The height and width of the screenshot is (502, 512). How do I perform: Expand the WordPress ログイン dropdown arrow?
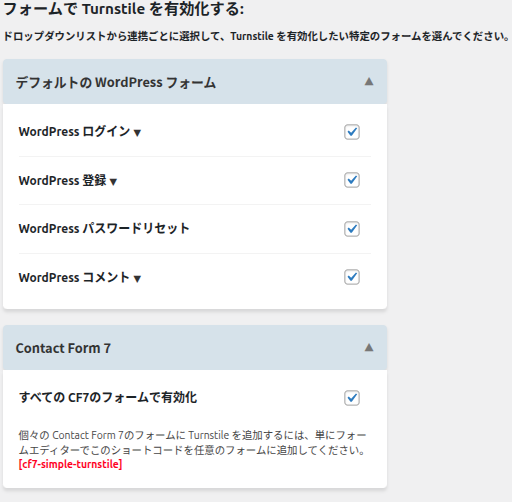coord(137,133)
